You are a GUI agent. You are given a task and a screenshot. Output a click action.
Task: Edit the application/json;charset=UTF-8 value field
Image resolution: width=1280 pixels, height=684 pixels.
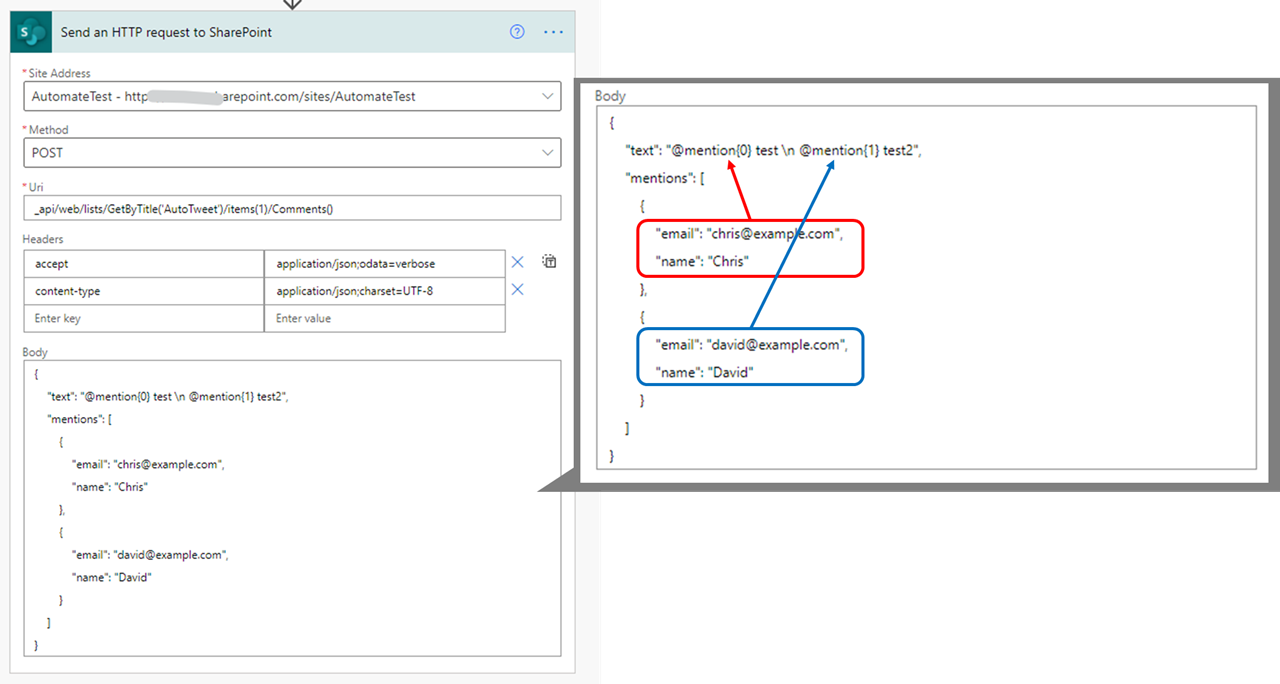[385, 291]
